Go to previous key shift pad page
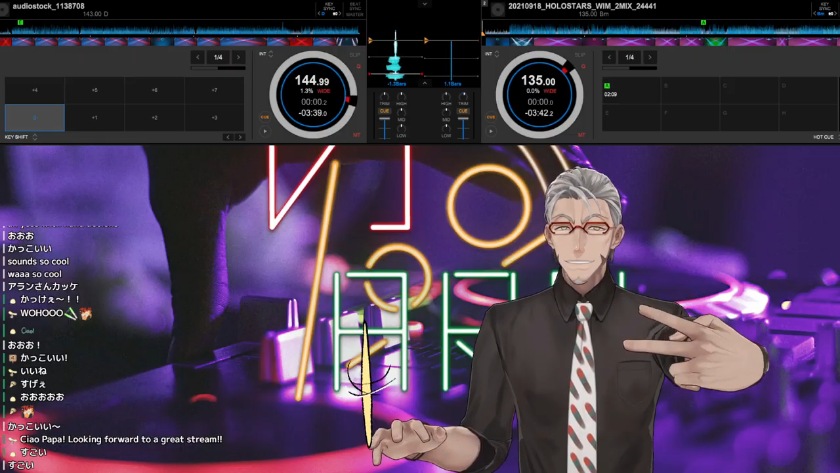This screenshot has width=840, height=473. 228,137
